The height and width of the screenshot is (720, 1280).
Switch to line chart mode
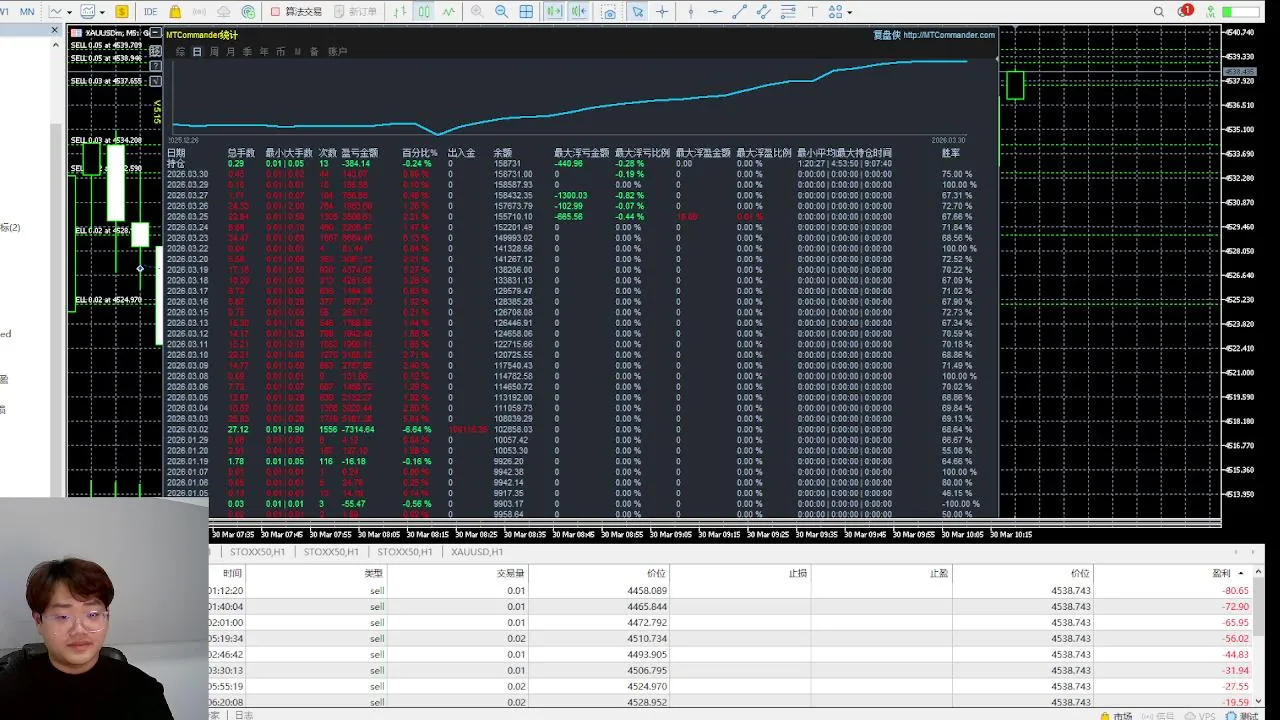point(448,12)
